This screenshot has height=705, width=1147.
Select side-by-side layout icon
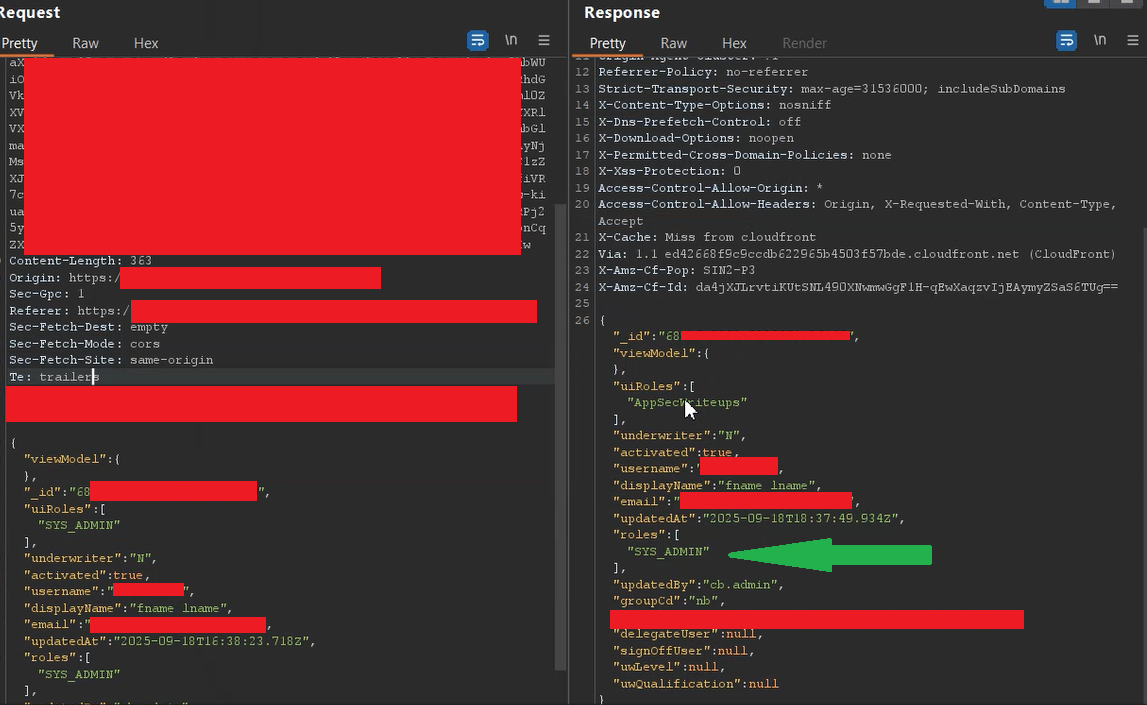pyautogui.click(x=1059, y=3)
